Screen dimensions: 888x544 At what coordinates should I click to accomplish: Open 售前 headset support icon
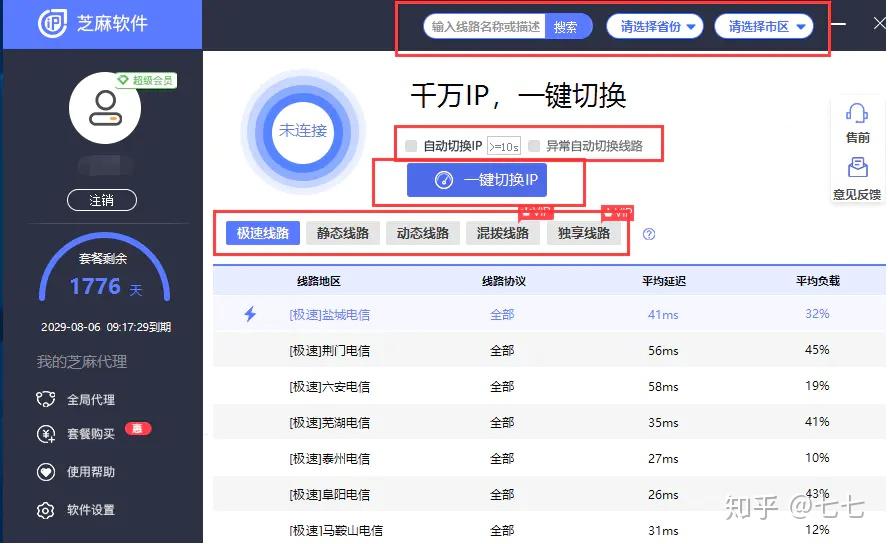pyautogui.click(x=857, y=113)
